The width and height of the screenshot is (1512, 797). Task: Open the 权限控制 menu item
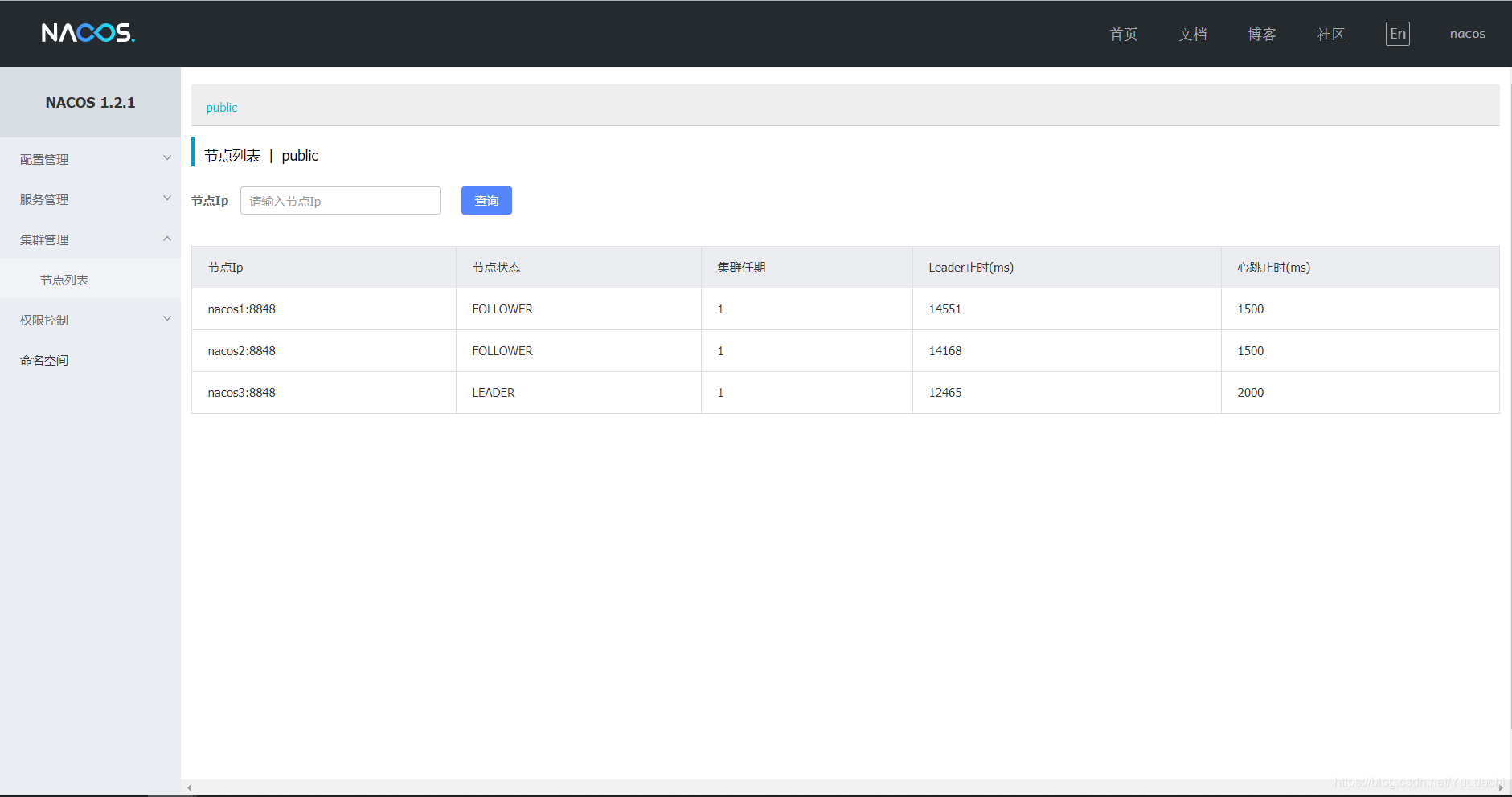tap(90, 320)
